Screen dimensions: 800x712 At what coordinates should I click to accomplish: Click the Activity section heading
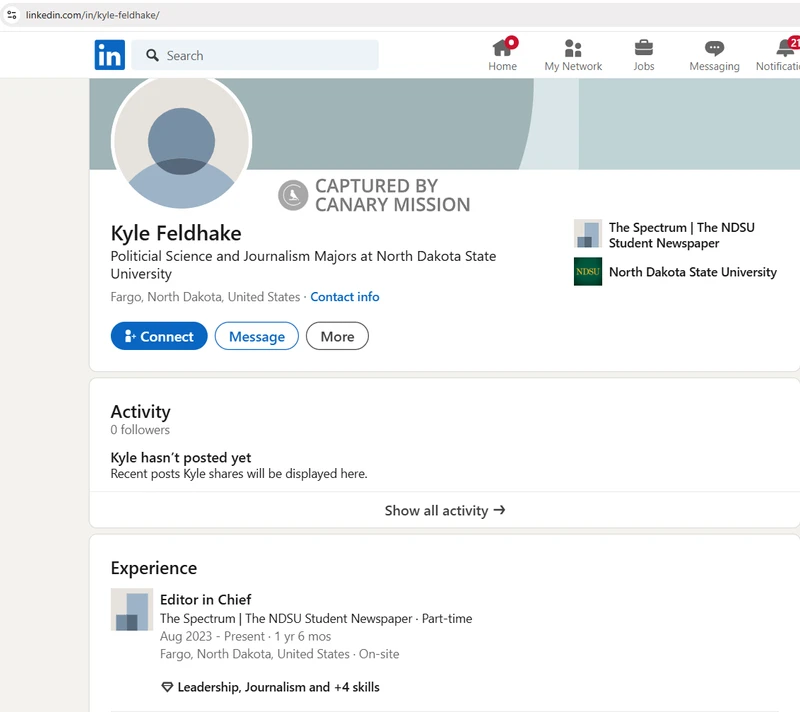pos(140,412)
